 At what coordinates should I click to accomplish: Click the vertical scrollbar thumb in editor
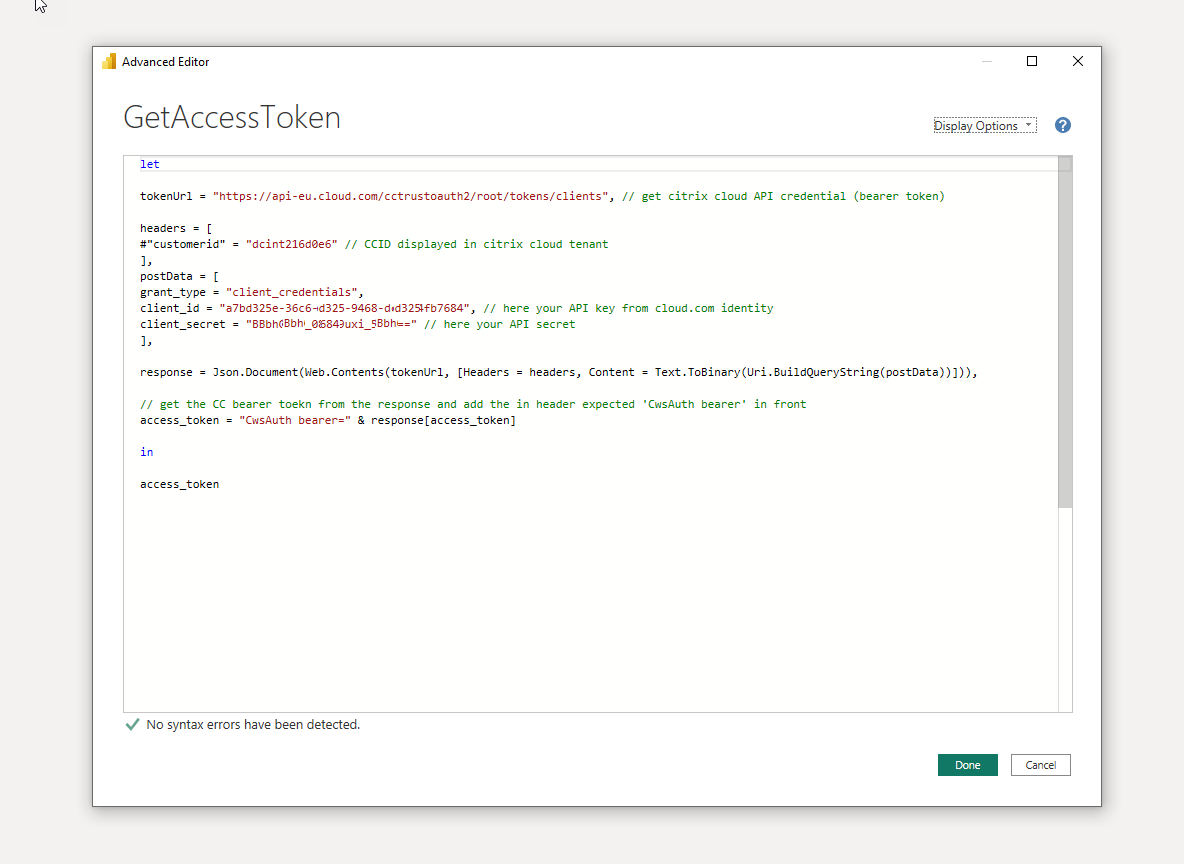[x=1065, y=332]
